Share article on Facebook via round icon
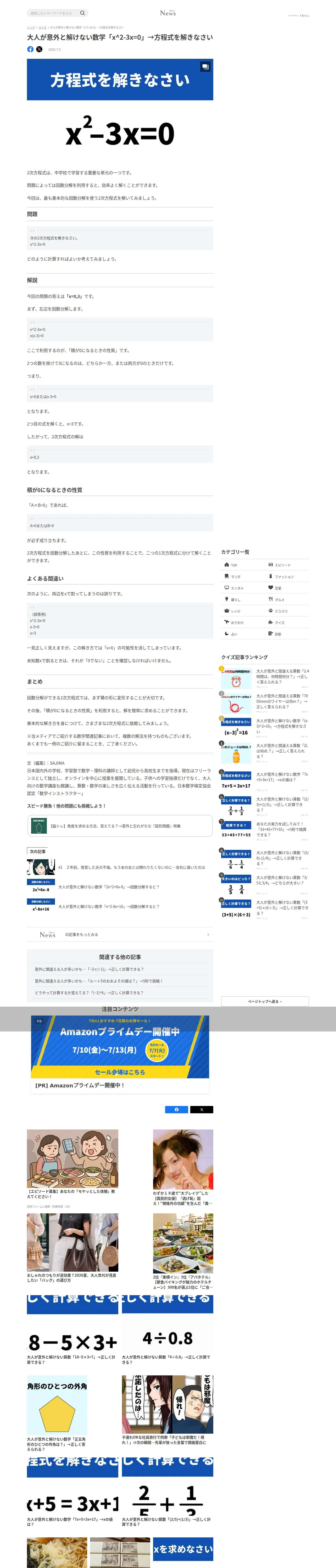The height and width of the screenshot is (1568, 336). pyautogui.click(x=31, y=49)
